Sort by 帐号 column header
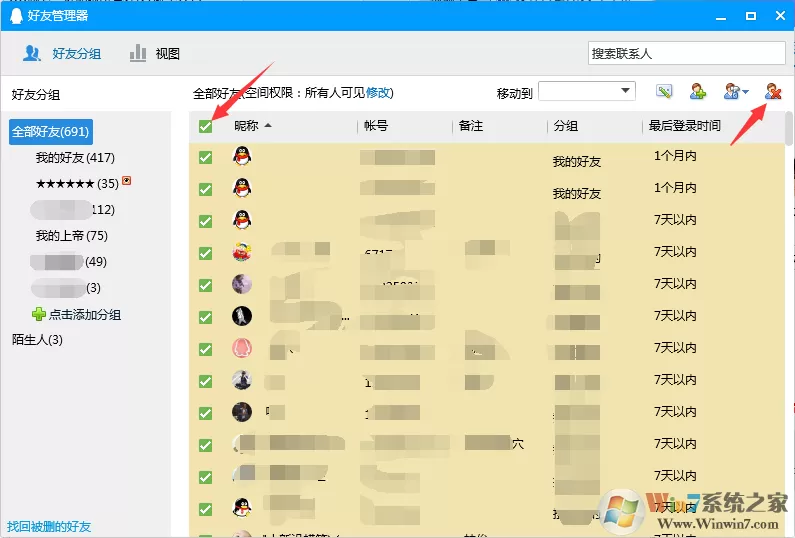 [376, 126]
